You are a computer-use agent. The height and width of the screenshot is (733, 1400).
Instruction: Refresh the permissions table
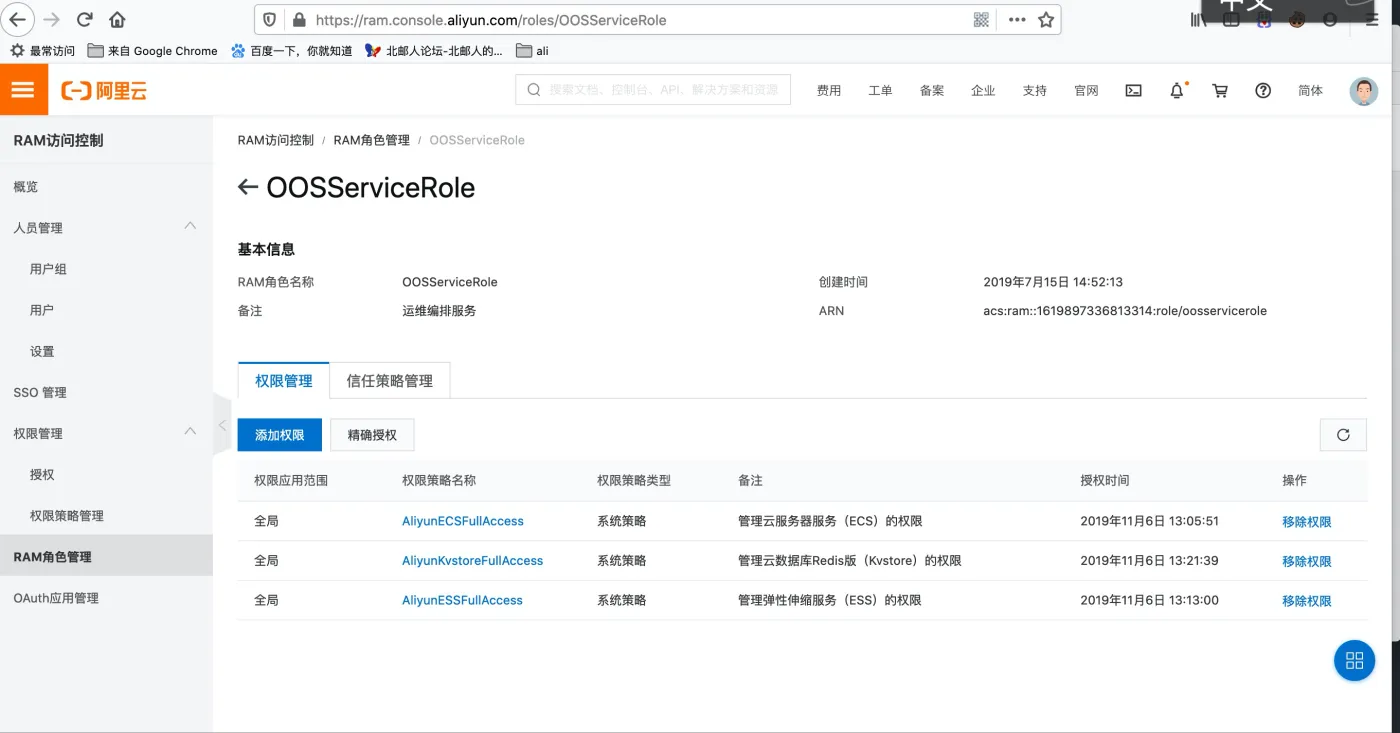click(x=1343, y=435)
